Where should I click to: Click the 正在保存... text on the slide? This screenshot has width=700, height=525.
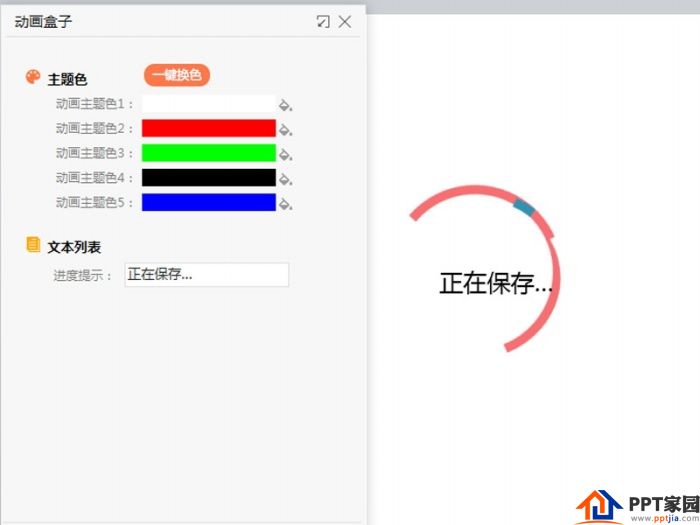[x=496, y=283]
